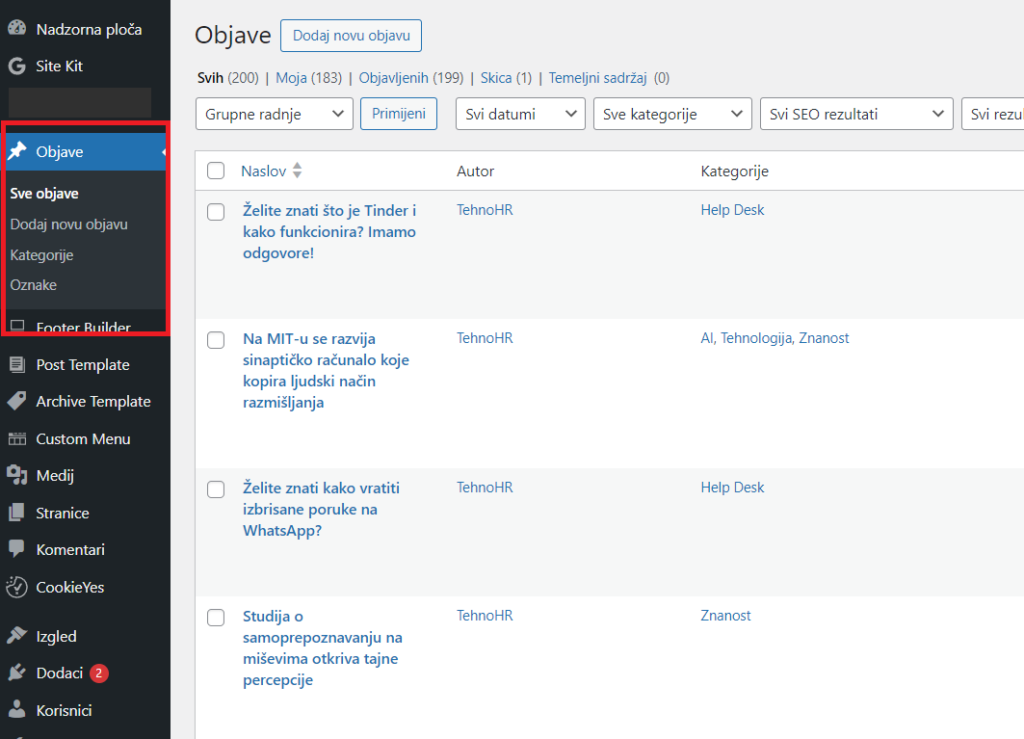This screenshot has height=739, width=1024.
Task: Click the Korisnici user icon
Action: point(16,710)
